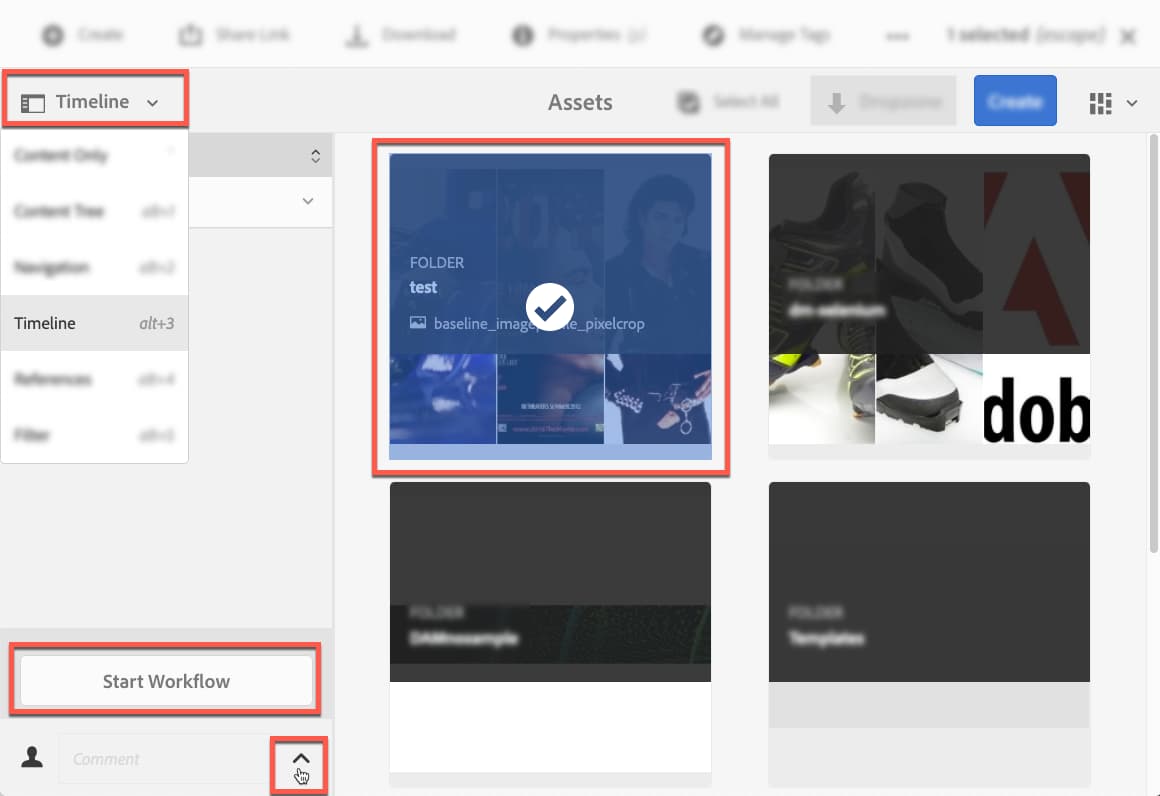The height and width of the screenshot is (796, 1160).
Task: Click the user avatar beside the comment box
Action: (x=32, y=757)
